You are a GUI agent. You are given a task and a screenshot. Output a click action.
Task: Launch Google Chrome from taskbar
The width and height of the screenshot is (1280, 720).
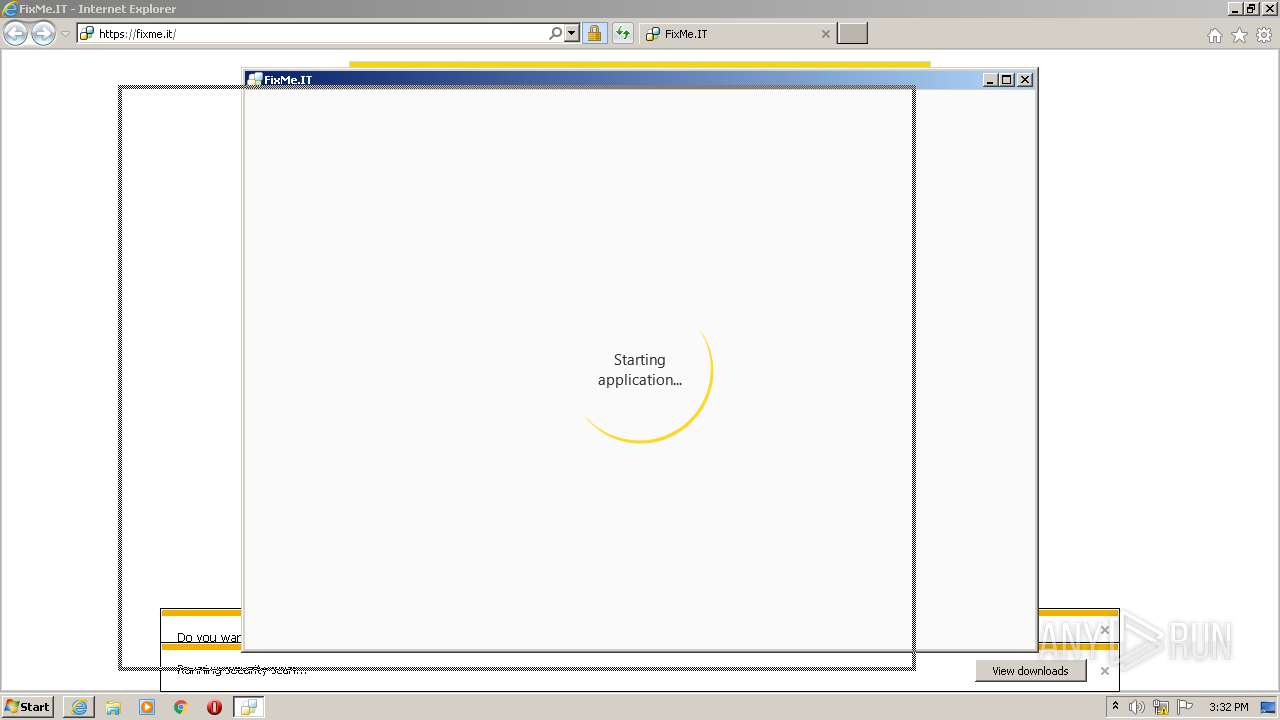tap(181, 707)
